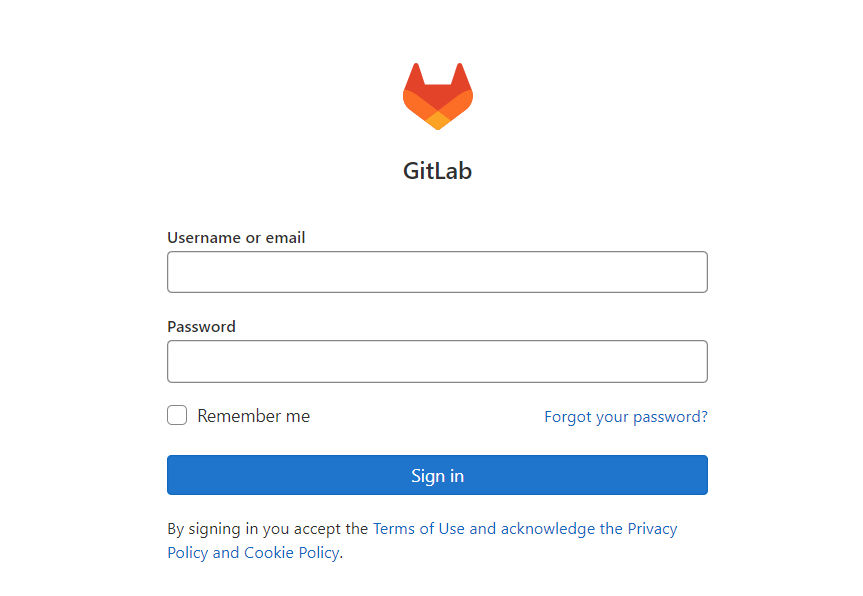The image size is (863, 596).
Task: Open the "Cookie Policy" link text
Action: [292, 553]
